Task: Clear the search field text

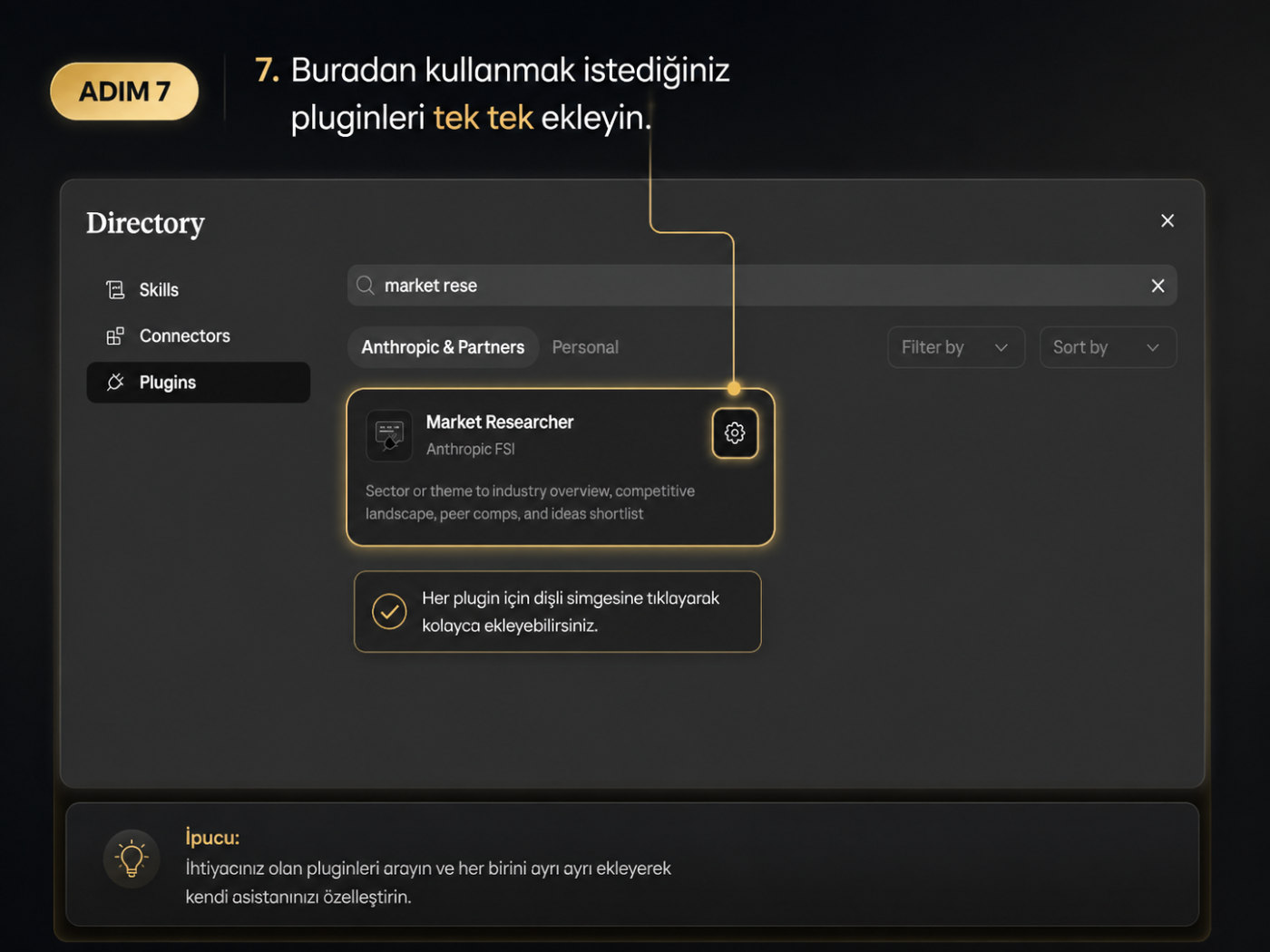Action: tap(1158, 286)
